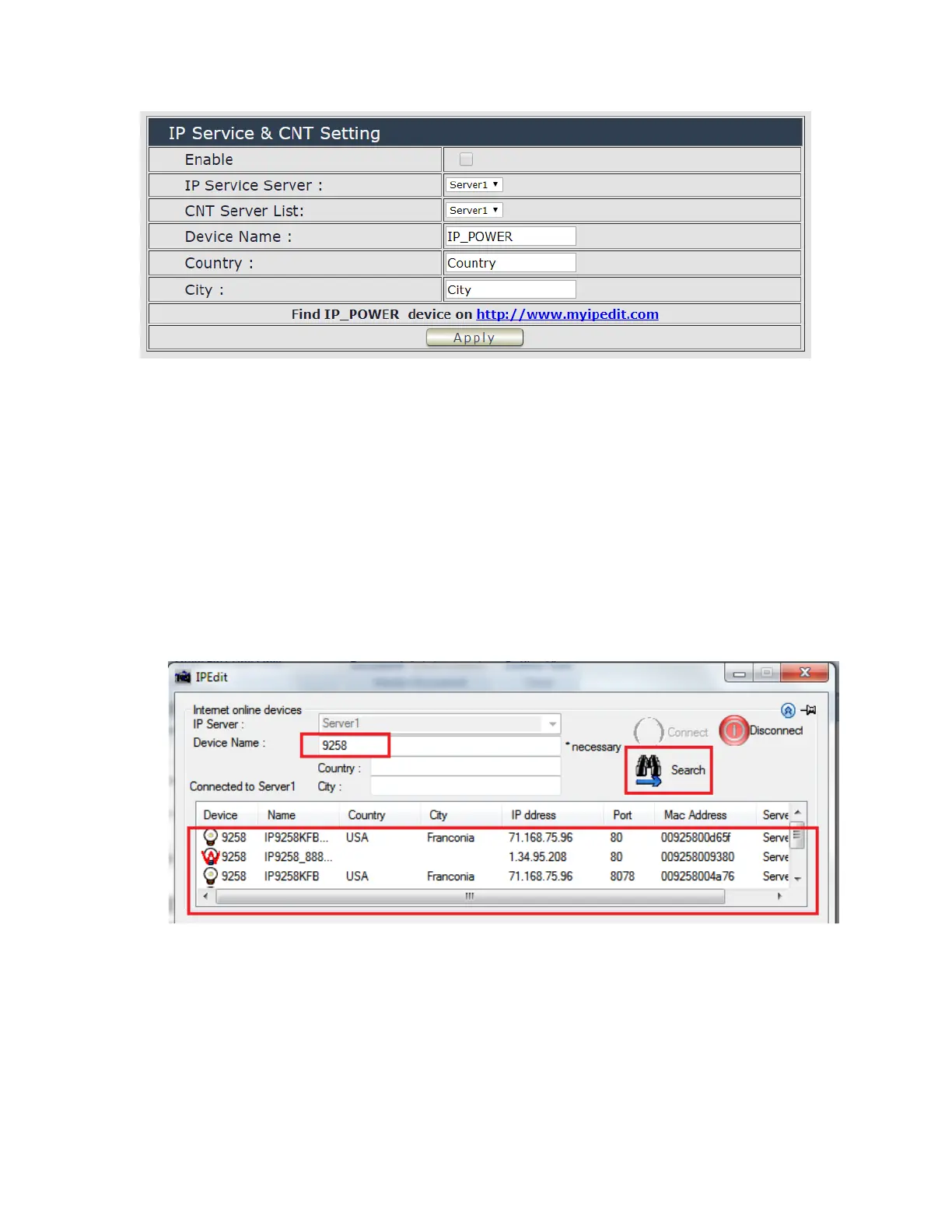Sort by the Country column header
The image size is (952, 1232).
[x=366, y=815]
